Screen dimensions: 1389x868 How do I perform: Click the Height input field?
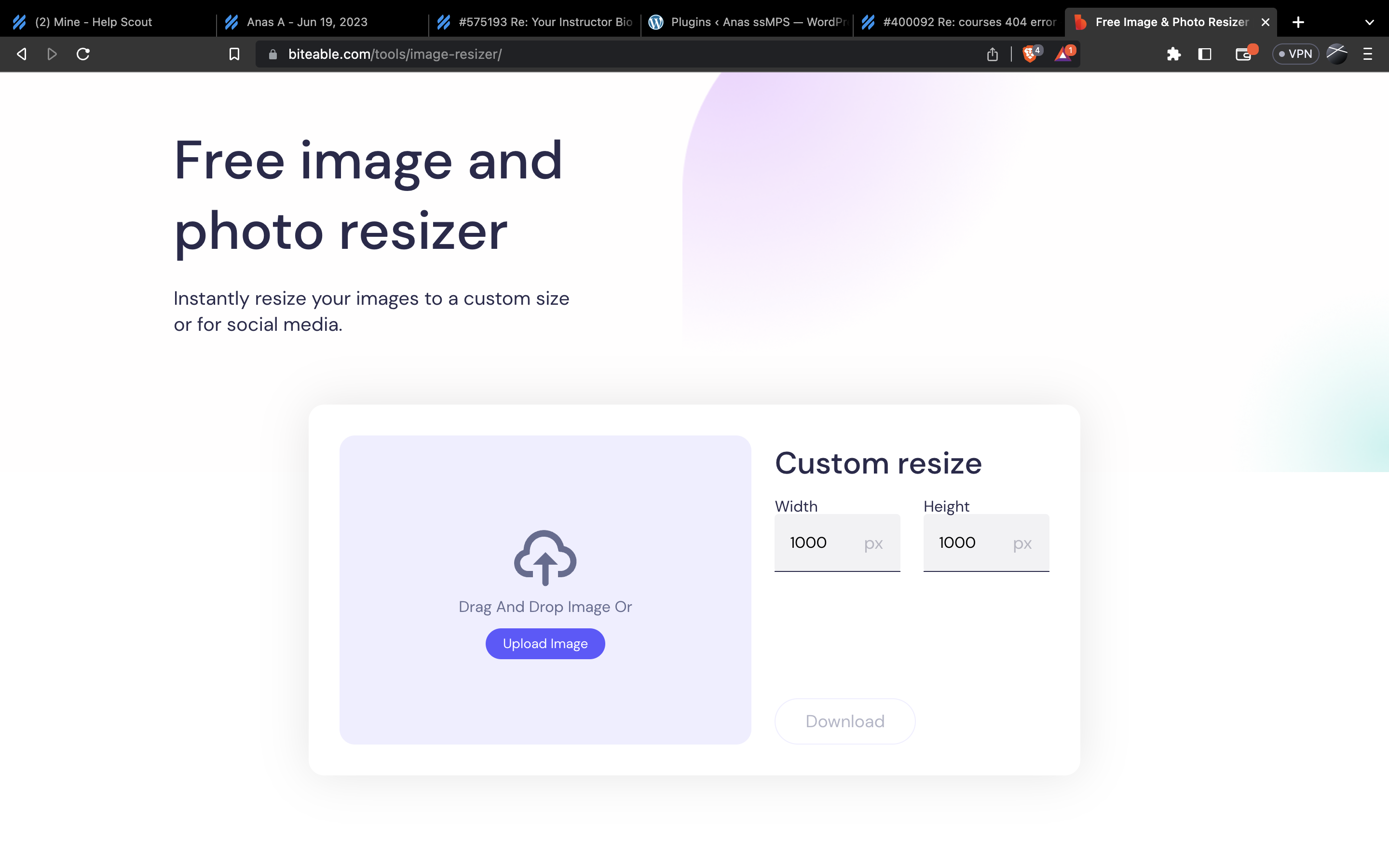click(x=986, y=542)
